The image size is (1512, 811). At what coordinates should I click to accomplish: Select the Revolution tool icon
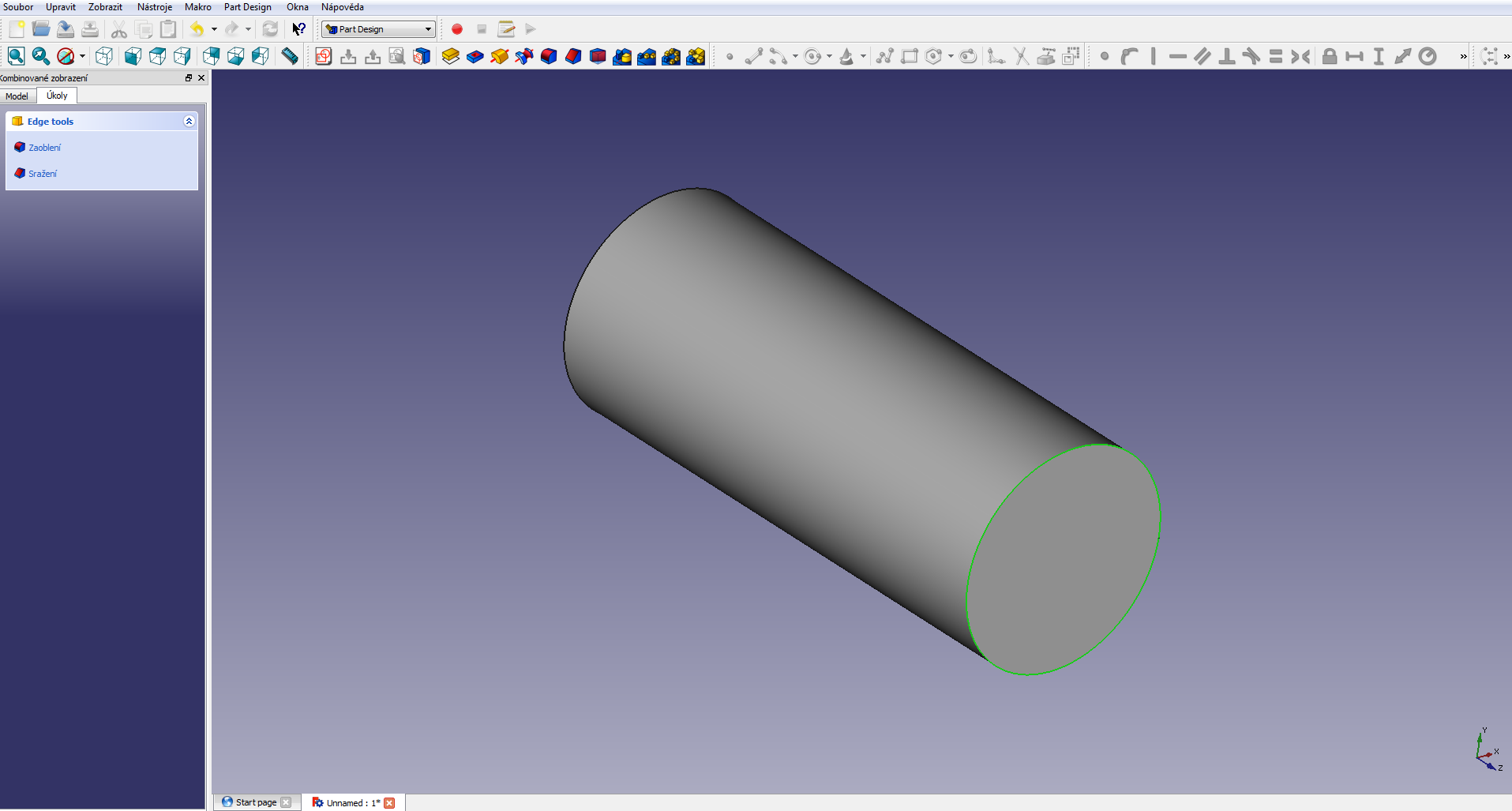(499, 56)
